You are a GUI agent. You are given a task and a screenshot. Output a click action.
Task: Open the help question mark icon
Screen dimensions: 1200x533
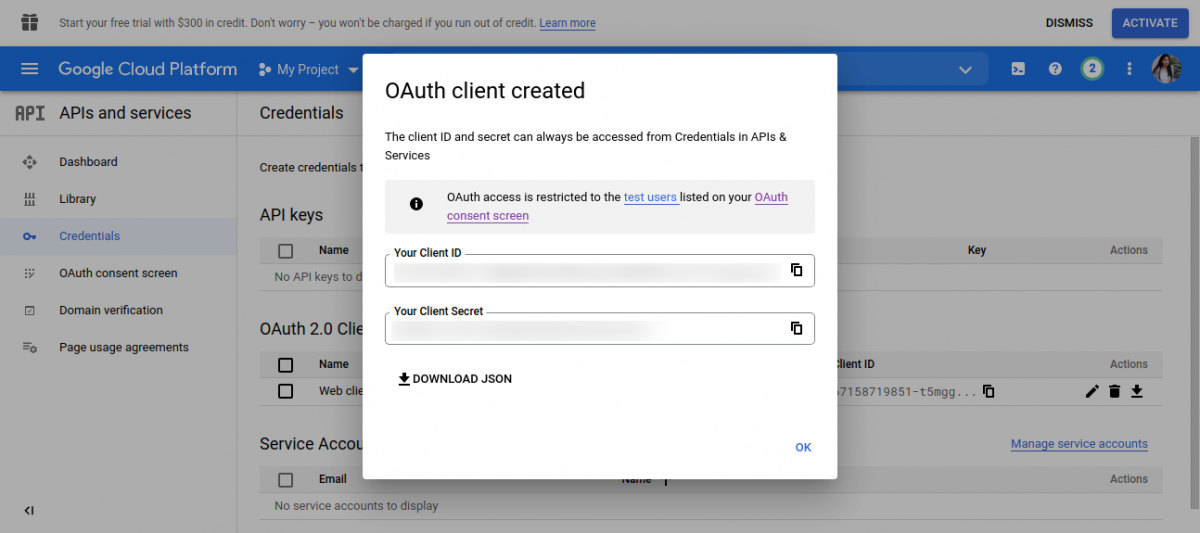[x=1055, y=69]
